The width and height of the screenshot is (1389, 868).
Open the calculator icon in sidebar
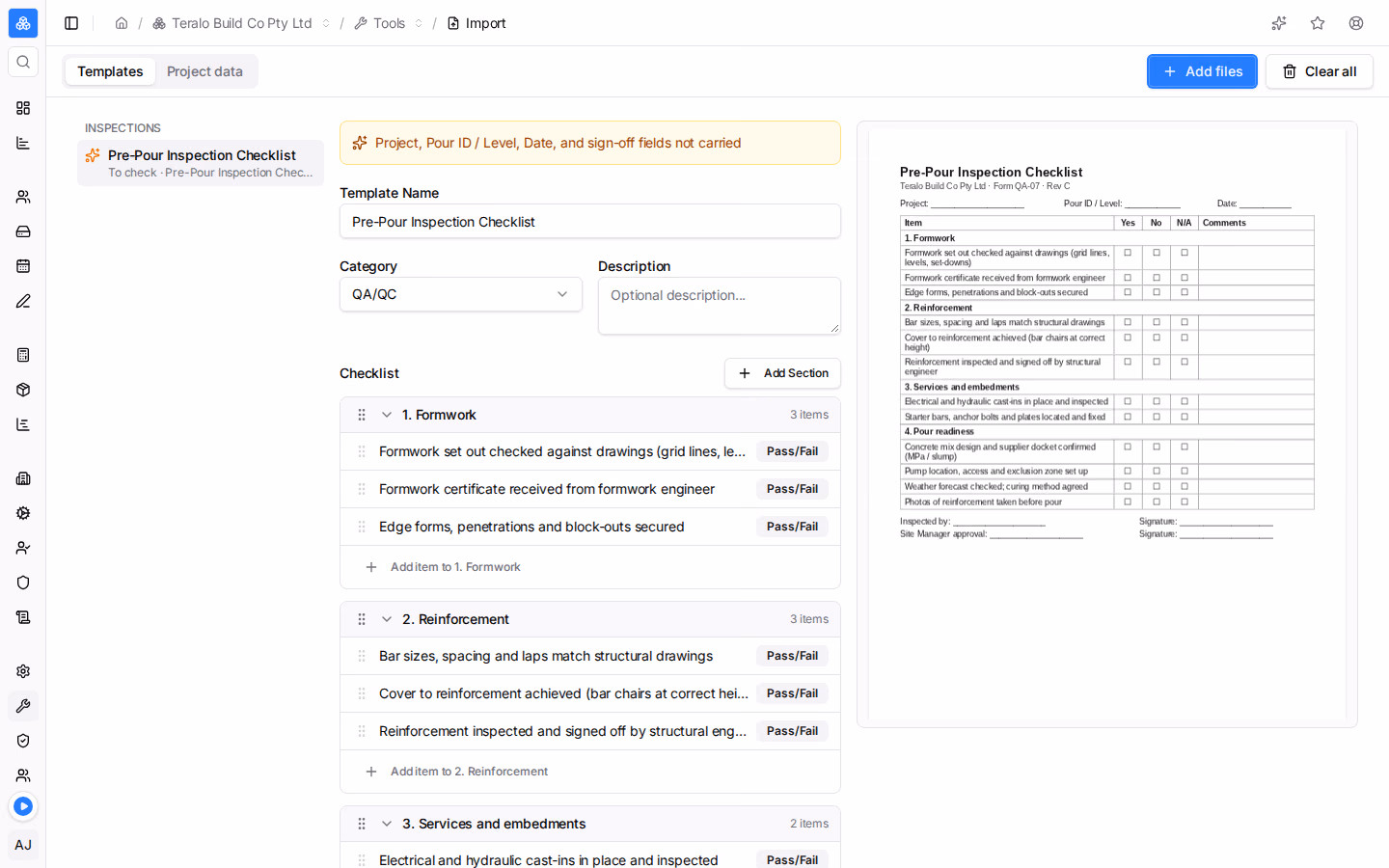[x=23, y=355]
